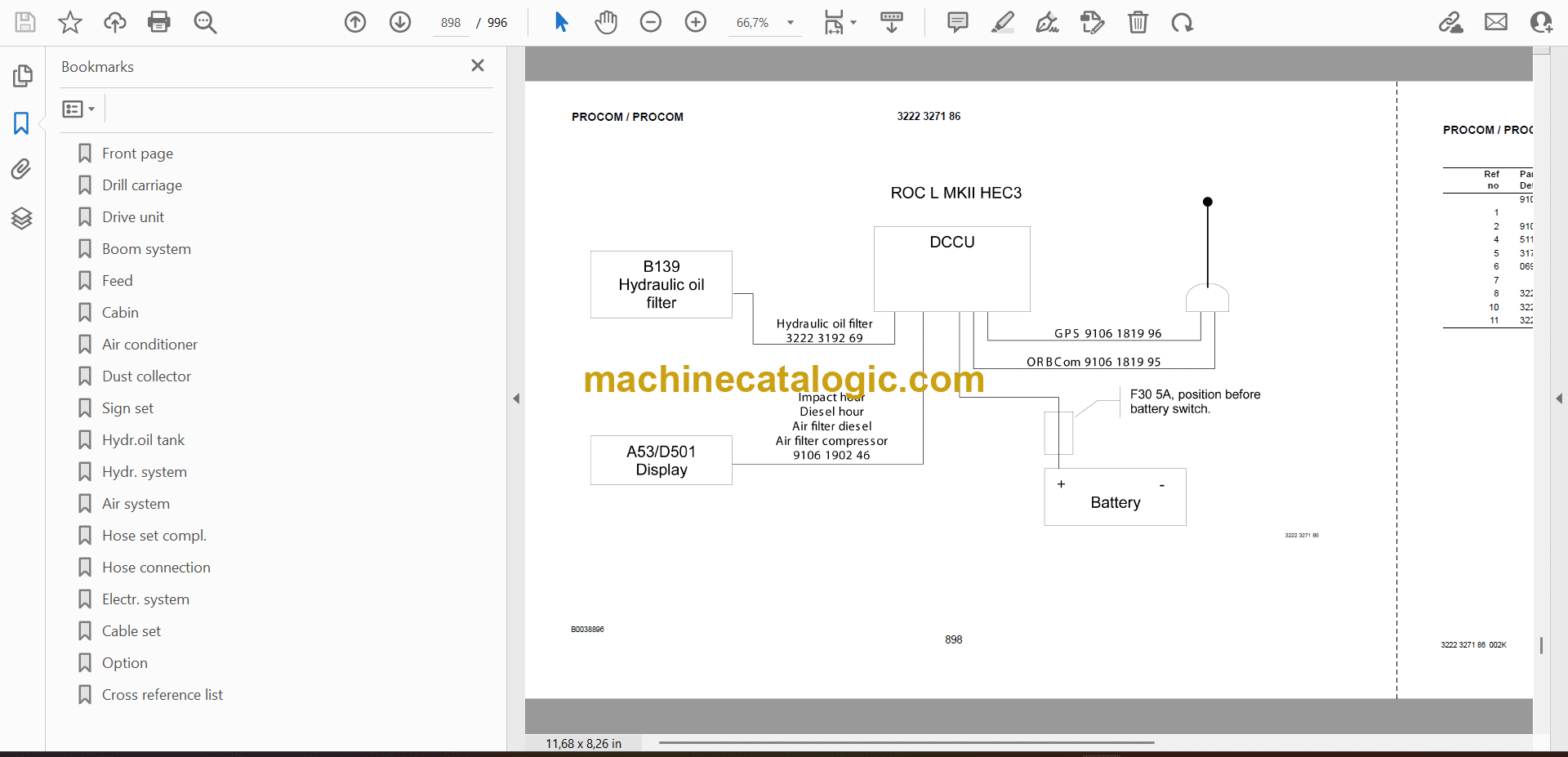Screen dimensions: 1568x757
Task: Navigate to the Cabin bookmark
Action: tap(120, 313)
